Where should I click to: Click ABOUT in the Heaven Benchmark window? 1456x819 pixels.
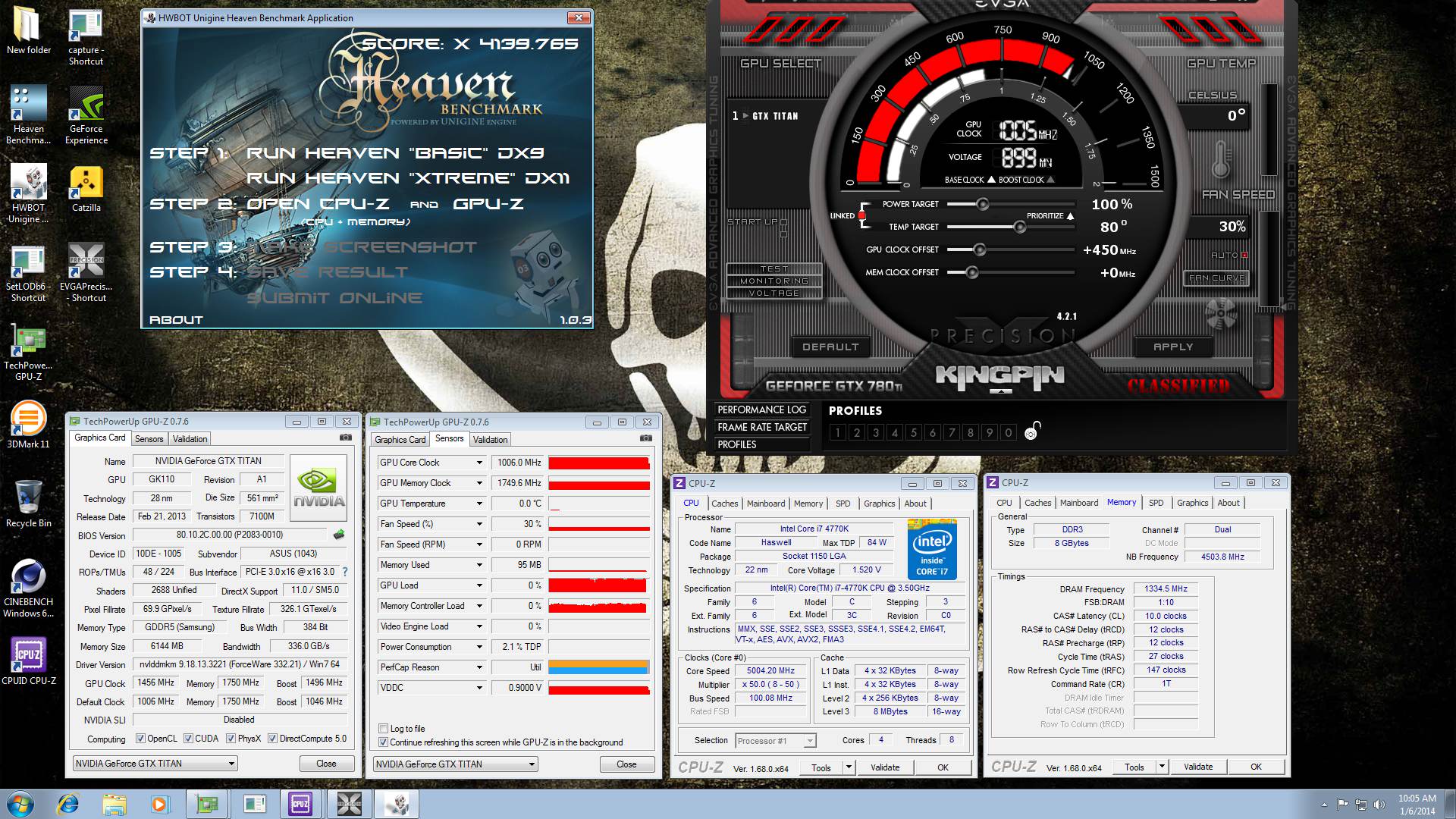click(176, 320)
